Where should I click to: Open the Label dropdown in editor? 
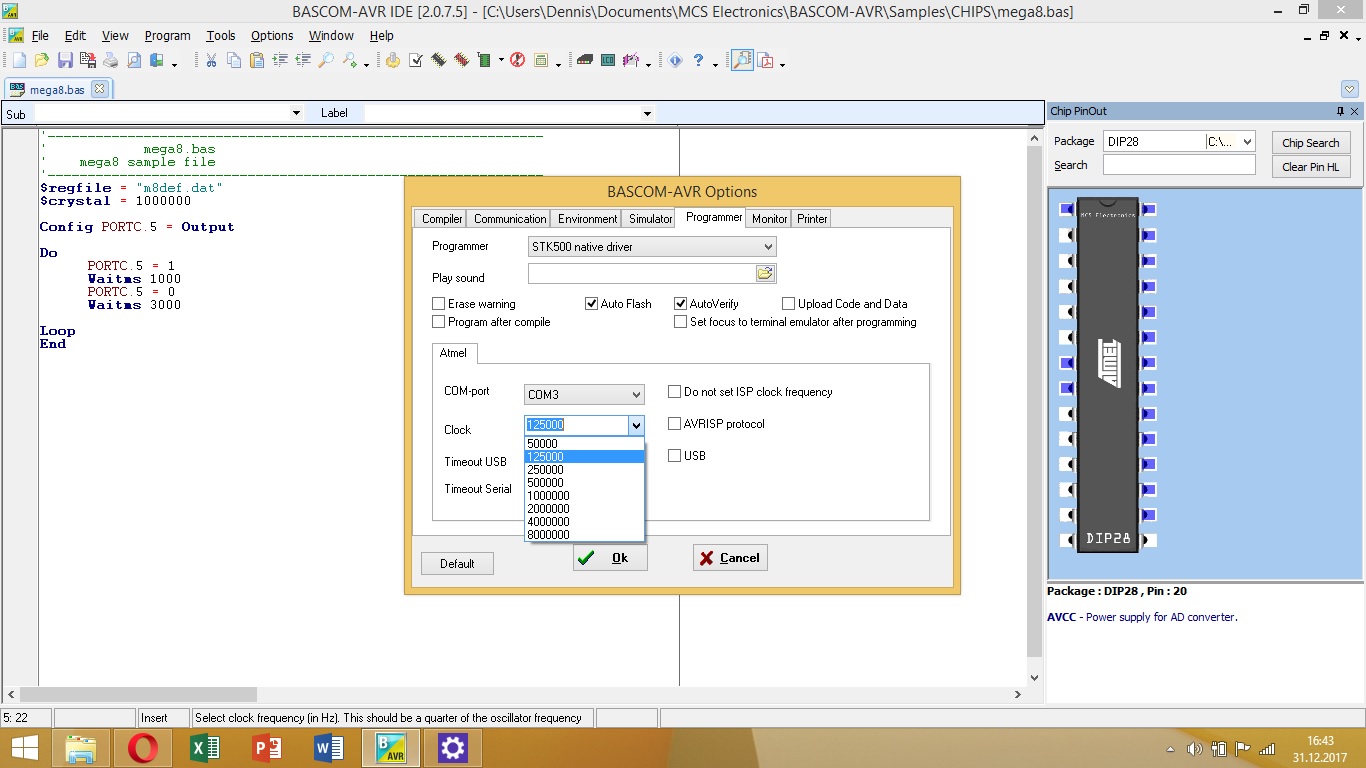coord(647,114)
